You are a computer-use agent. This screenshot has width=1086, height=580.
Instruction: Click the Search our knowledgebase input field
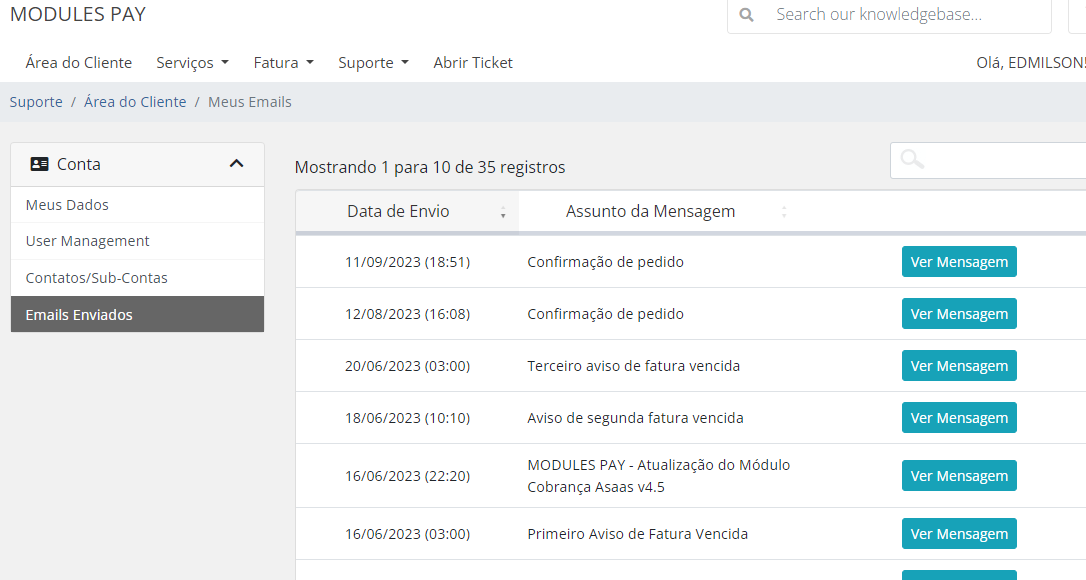point(905,15)
